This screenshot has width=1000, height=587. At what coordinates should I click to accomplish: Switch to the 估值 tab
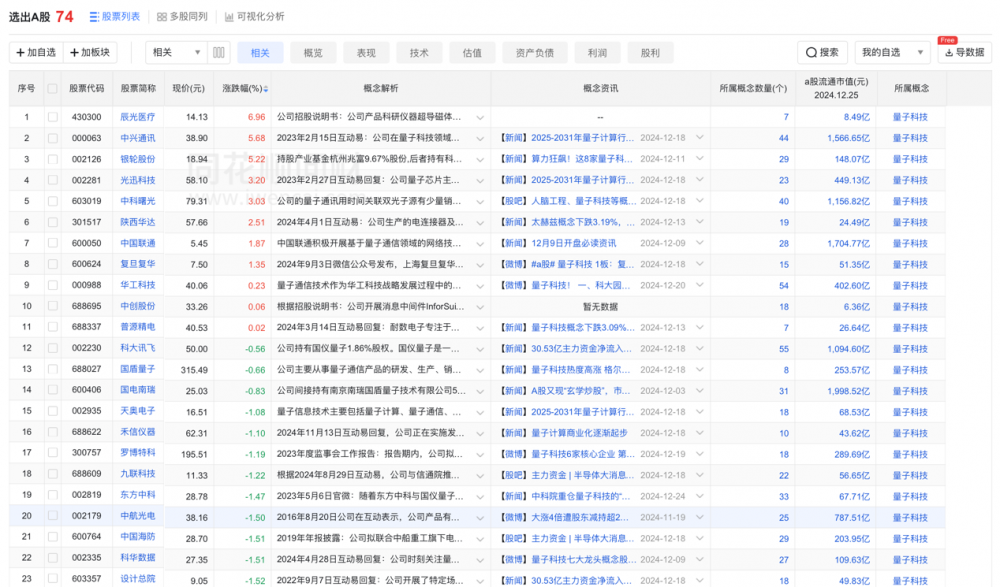(472, 52)
